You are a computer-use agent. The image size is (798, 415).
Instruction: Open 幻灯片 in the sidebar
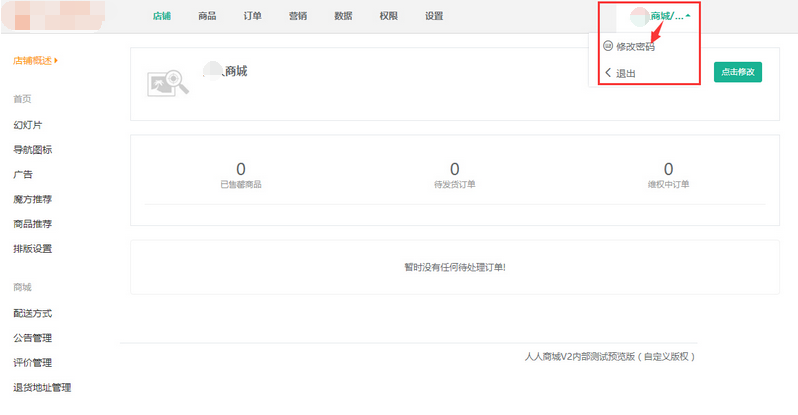[27, 125]
